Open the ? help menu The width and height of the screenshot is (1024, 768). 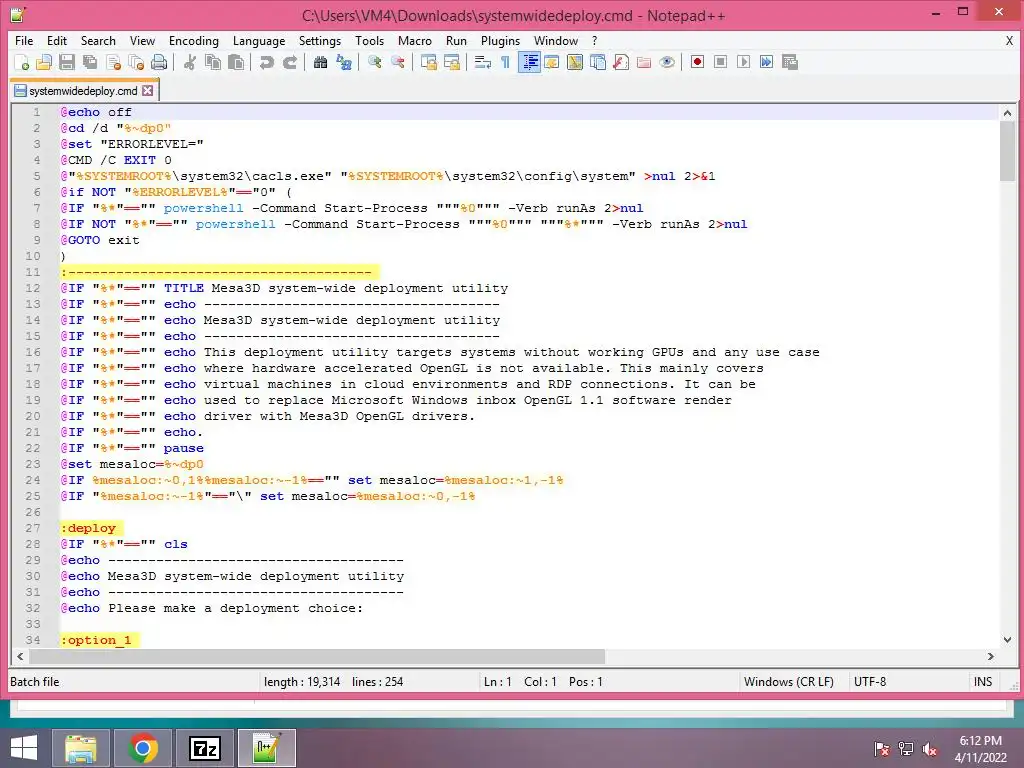pos(594,40)
